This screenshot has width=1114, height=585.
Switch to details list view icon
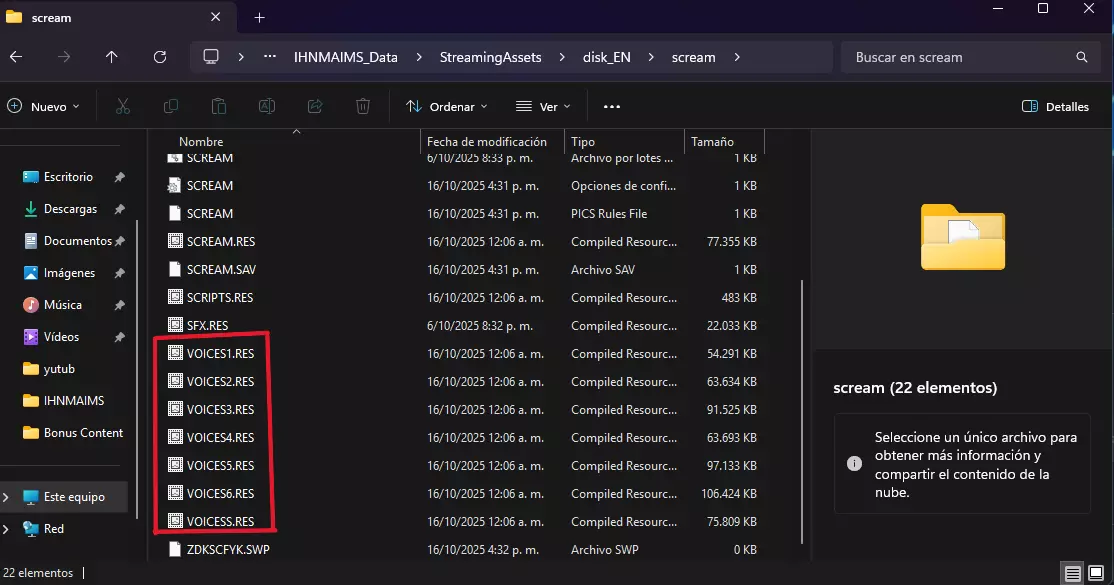click(1073, 573)
